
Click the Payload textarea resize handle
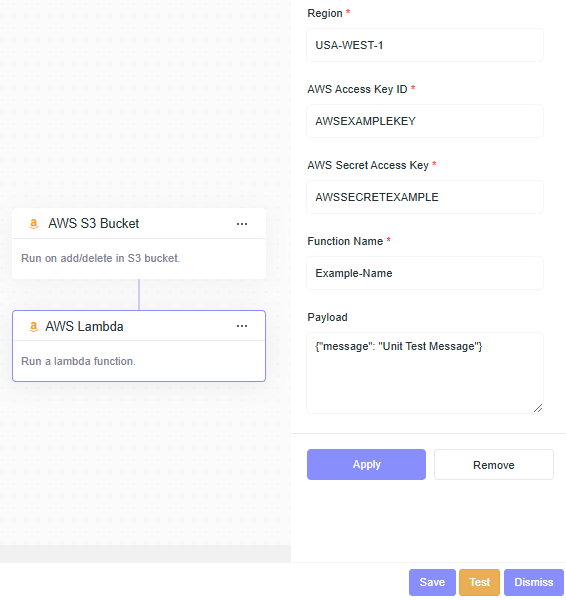pyautogui.click(x=538, y=408)
